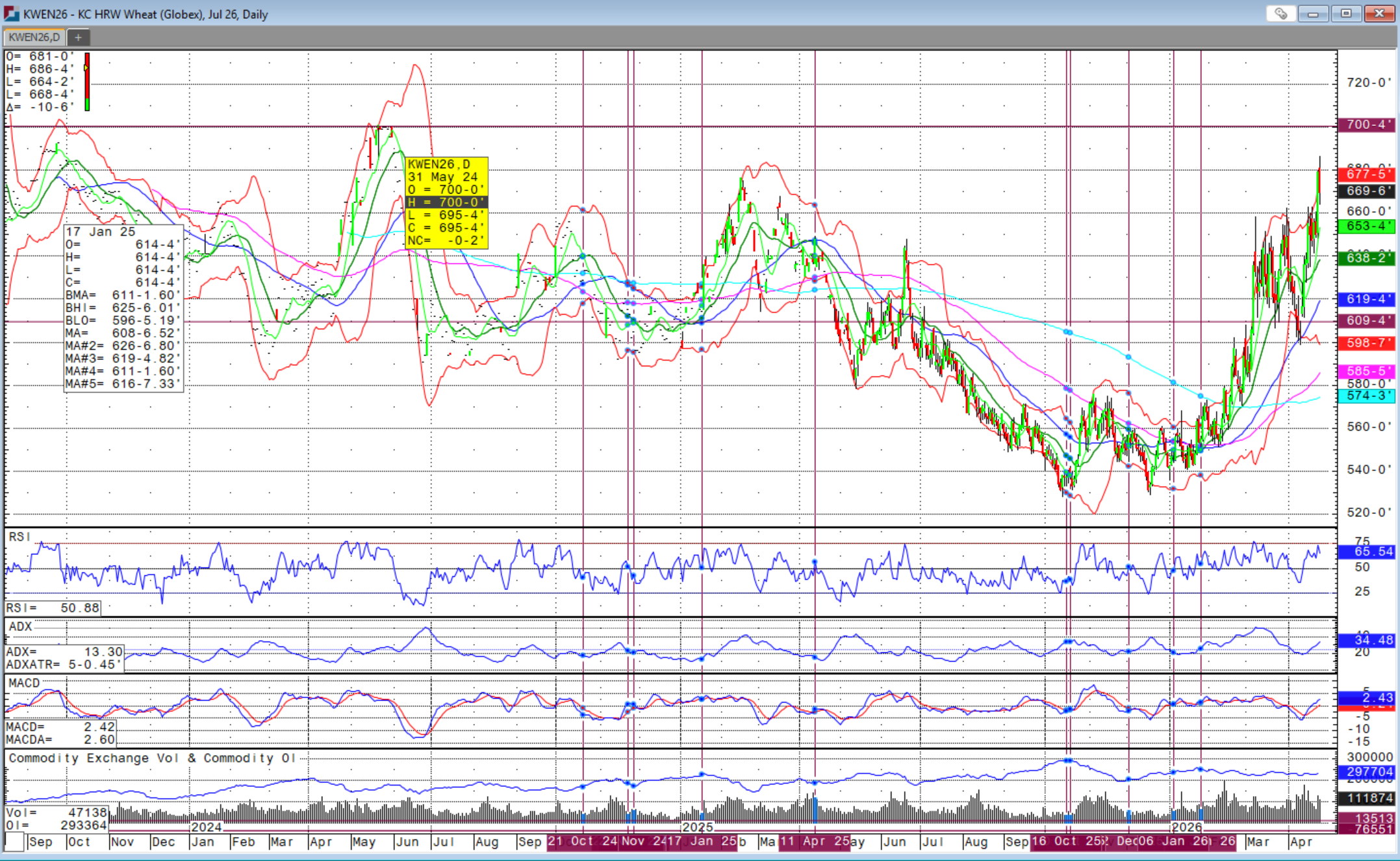Click the add new chart tab plus button
Viewport: 1400px width, 861px height.
tap(78, 38)
